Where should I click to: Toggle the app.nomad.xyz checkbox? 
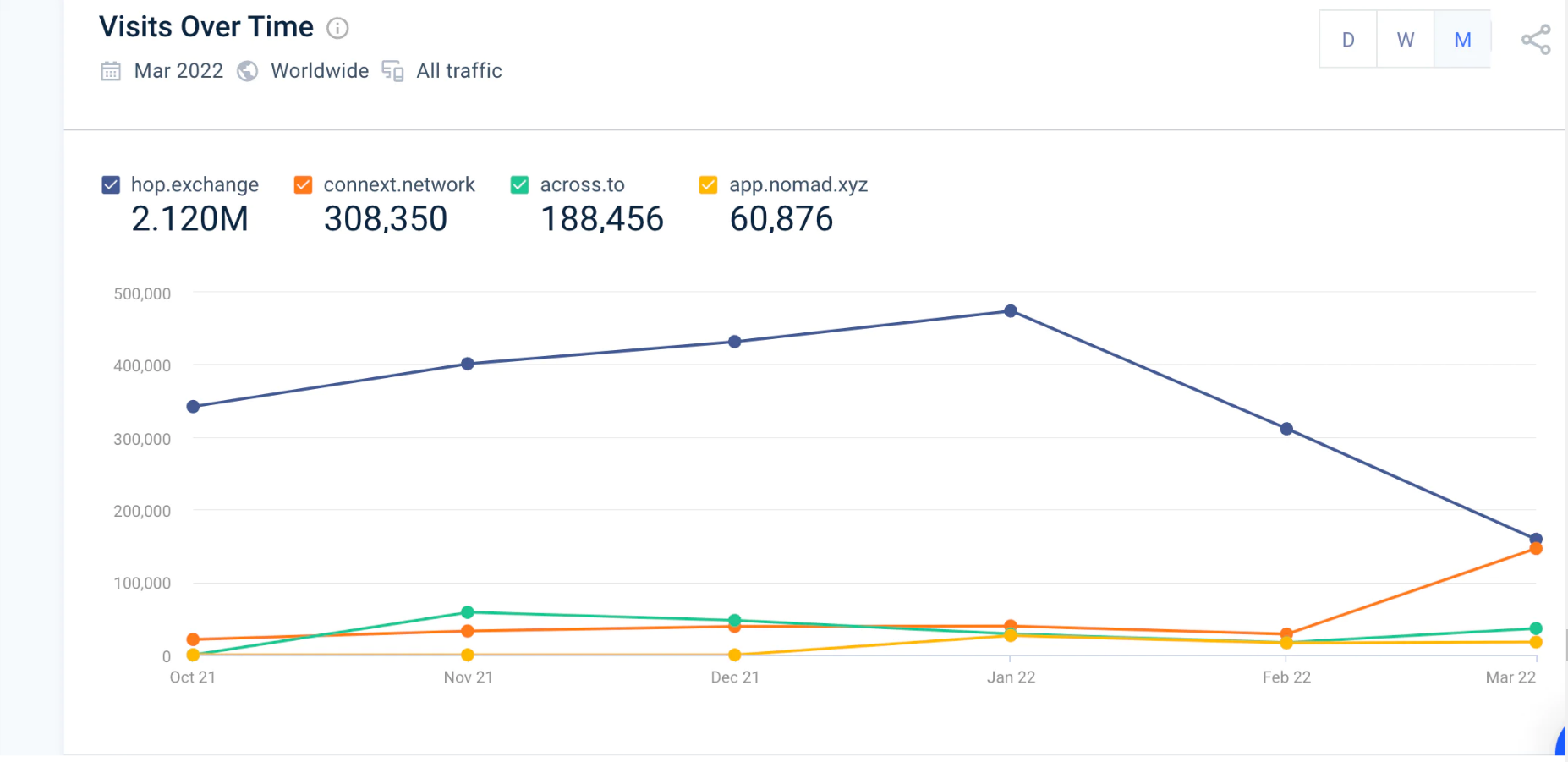pos(709,184)
